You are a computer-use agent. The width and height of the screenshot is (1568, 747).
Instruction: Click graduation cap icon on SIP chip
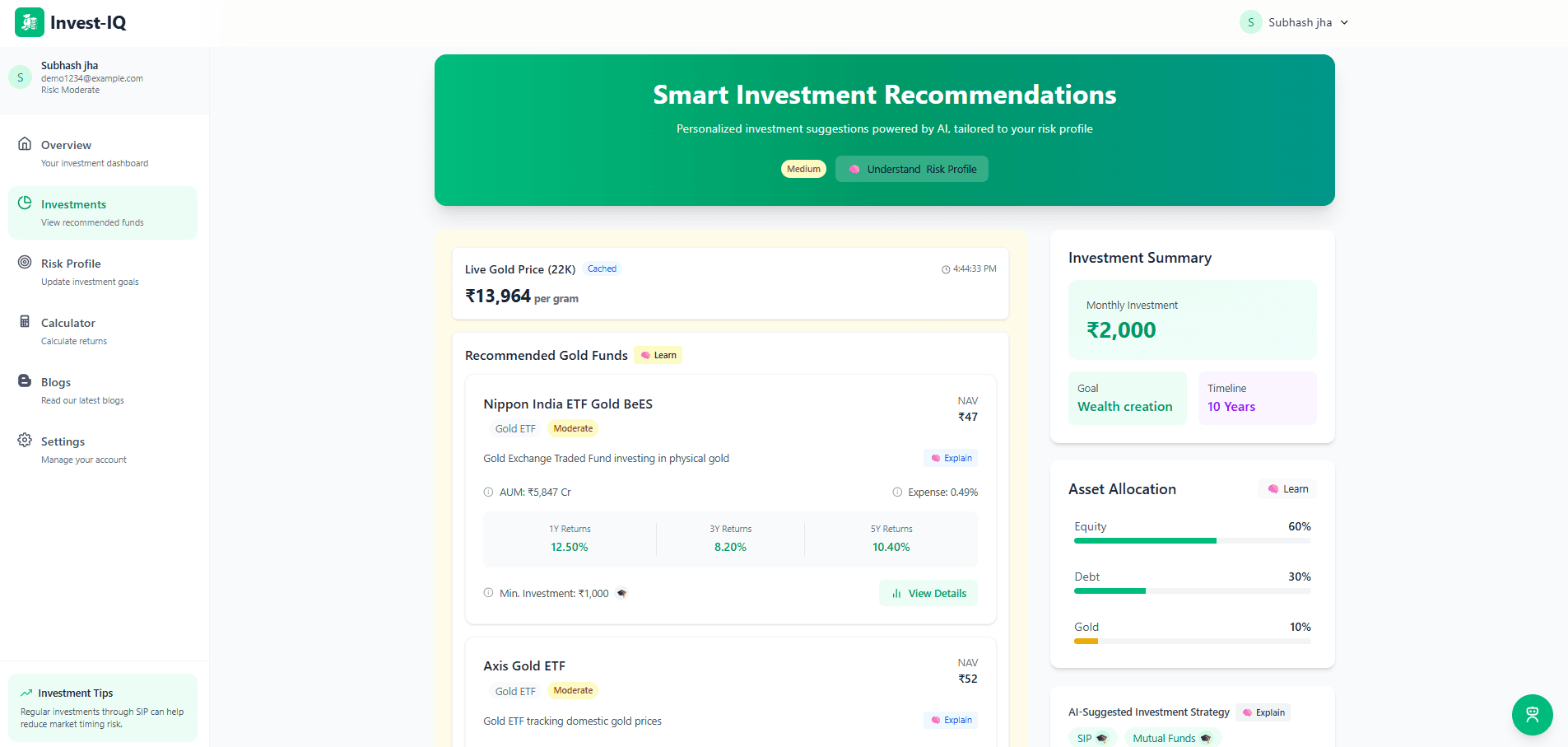pyautogui.click(x=1102, y=738)
